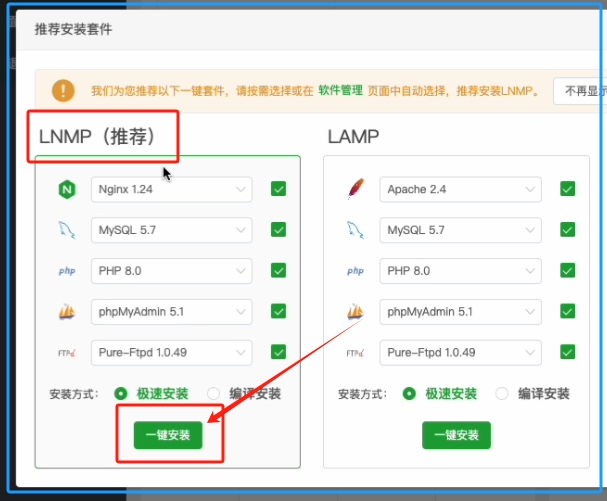Click the Nginx logo icon in LNMP
Viewport: 607px width, 501px height.
[x=67, y=190]
